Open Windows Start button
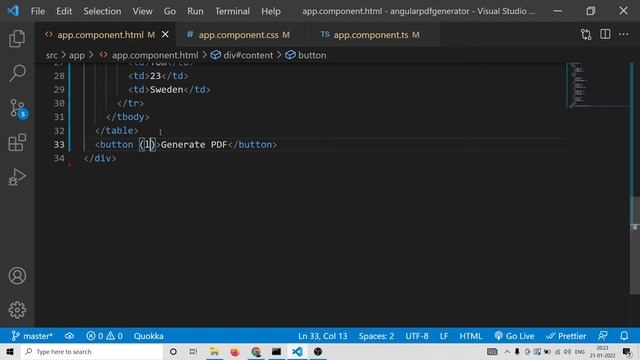The width and height of the screenshot is (640, 360). click(x=10, y=351)
